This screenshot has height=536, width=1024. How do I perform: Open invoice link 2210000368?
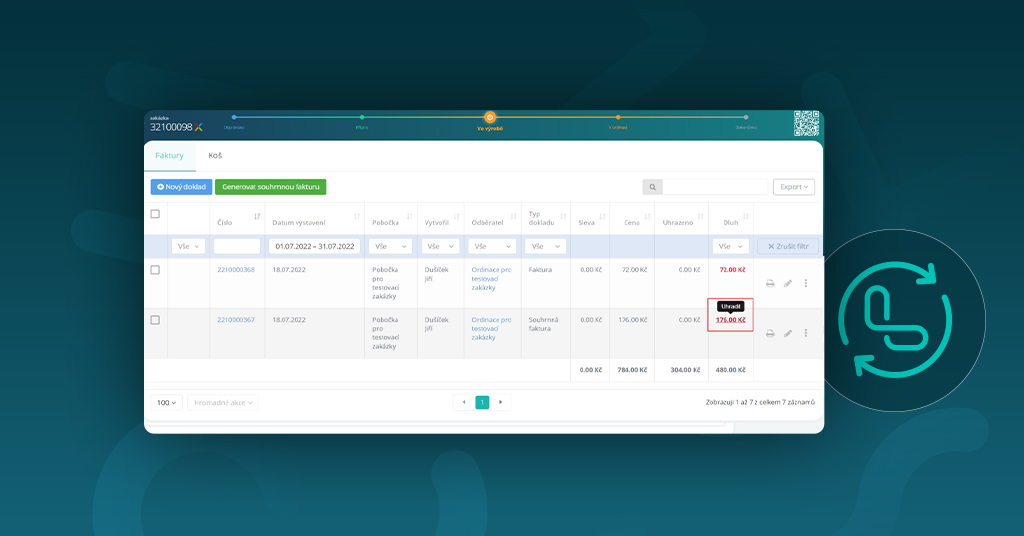click(236, 270)
